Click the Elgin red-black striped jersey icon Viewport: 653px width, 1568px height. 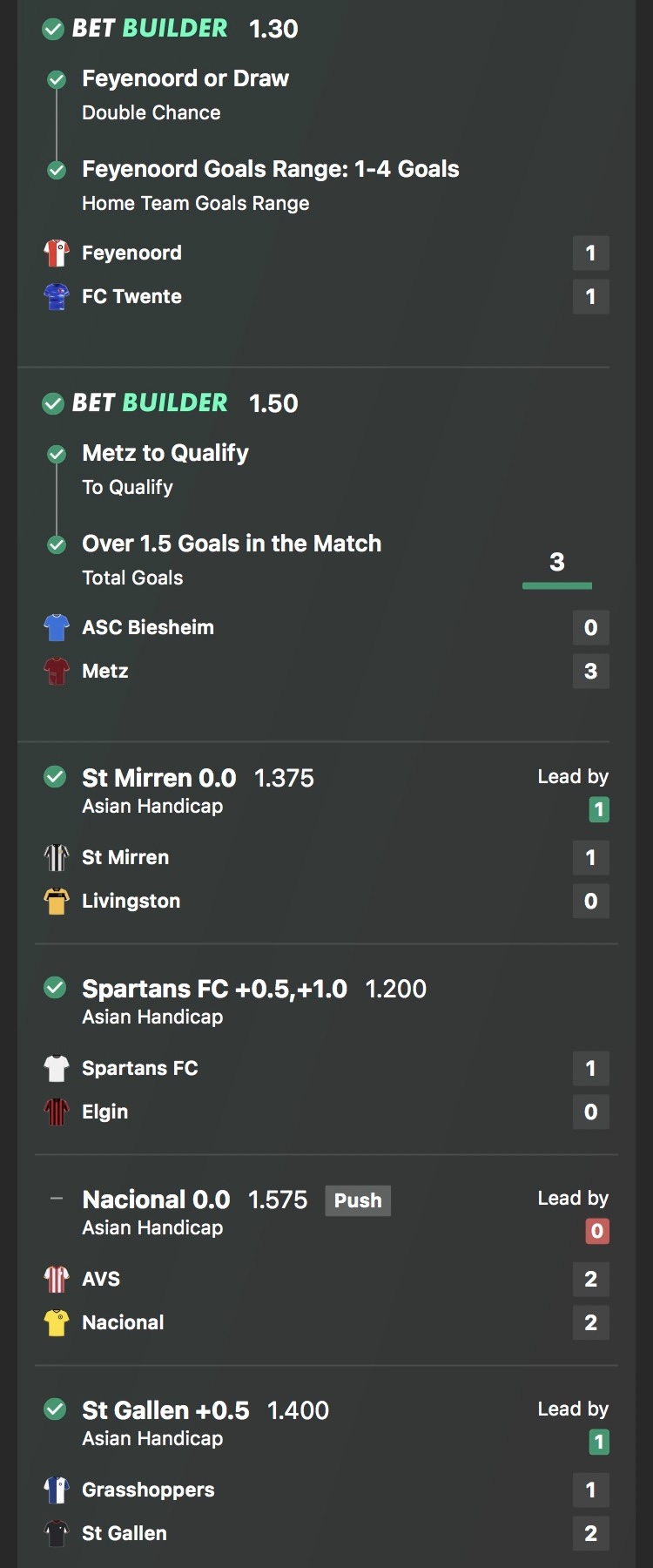pyautogui.click(x=57, y=1112)
